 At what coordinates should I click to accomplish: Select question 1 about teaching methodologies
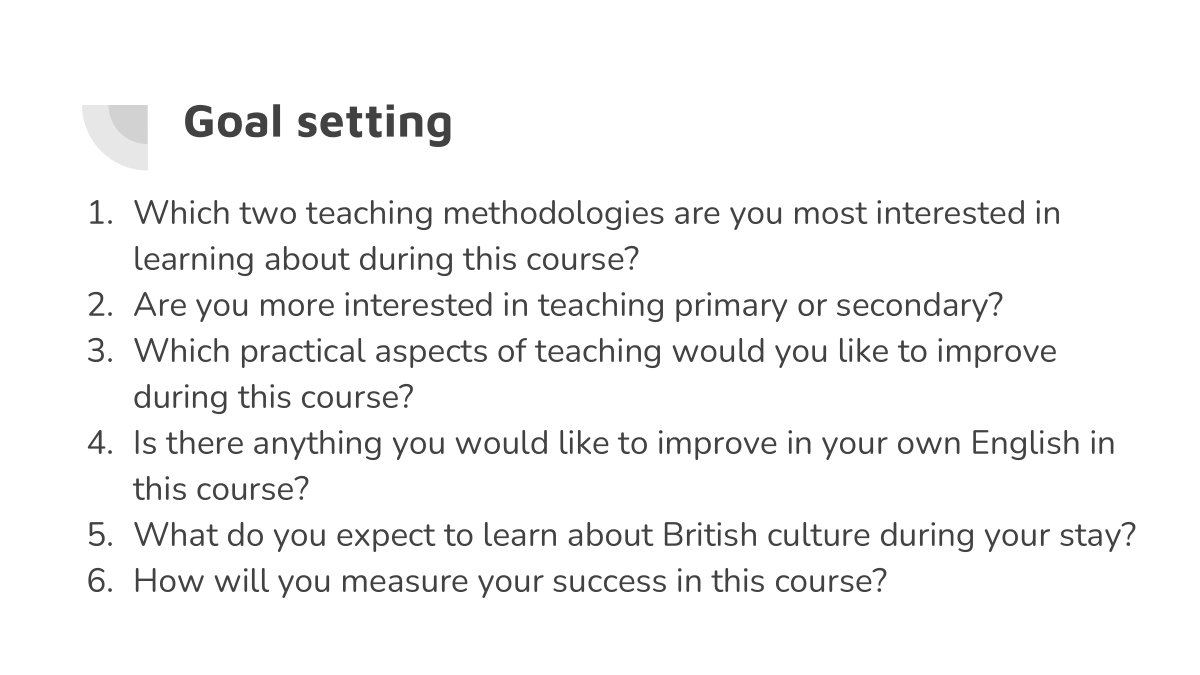pos(597,236)
